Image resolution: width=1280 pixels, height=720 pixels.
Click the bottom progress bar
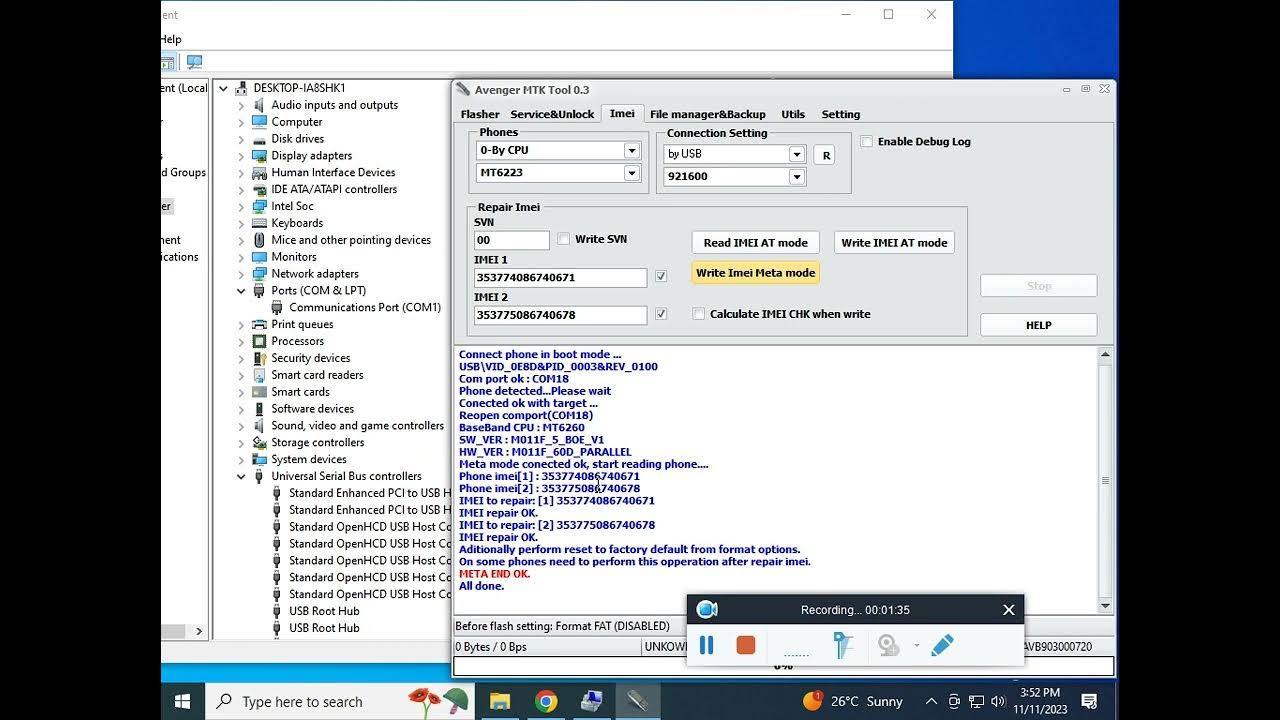point(783,666)
